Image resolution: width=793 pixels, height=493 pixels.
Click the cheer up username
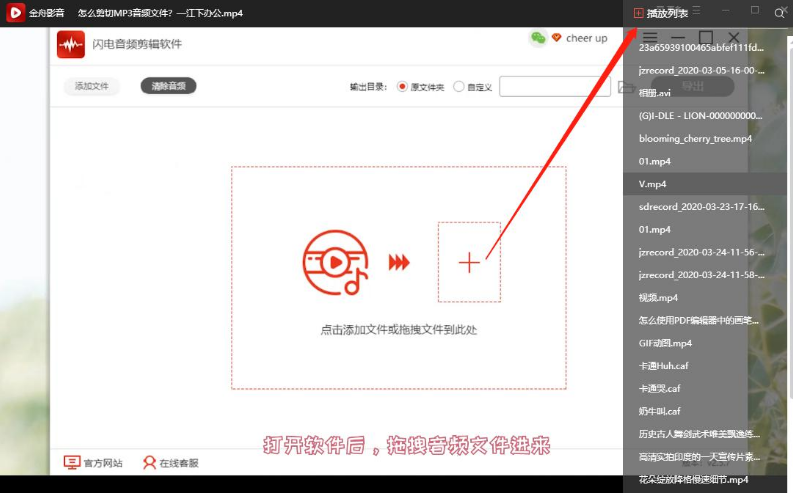point(587,38)
